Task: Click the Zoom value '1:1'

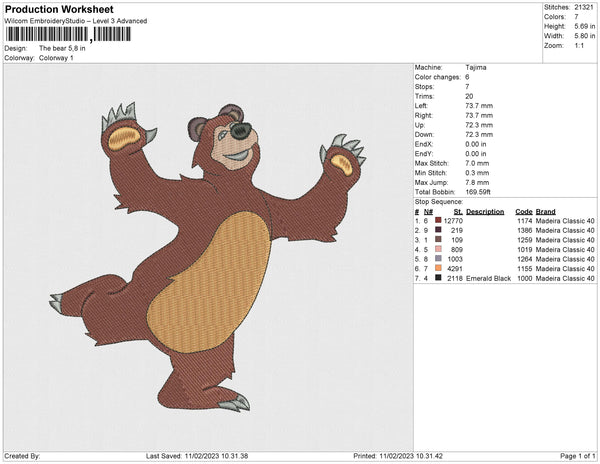Action: (x=579, y=46)
